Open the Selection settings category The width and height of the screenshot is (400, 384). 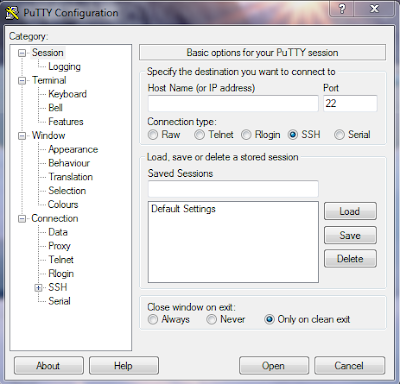pos(67,191)
